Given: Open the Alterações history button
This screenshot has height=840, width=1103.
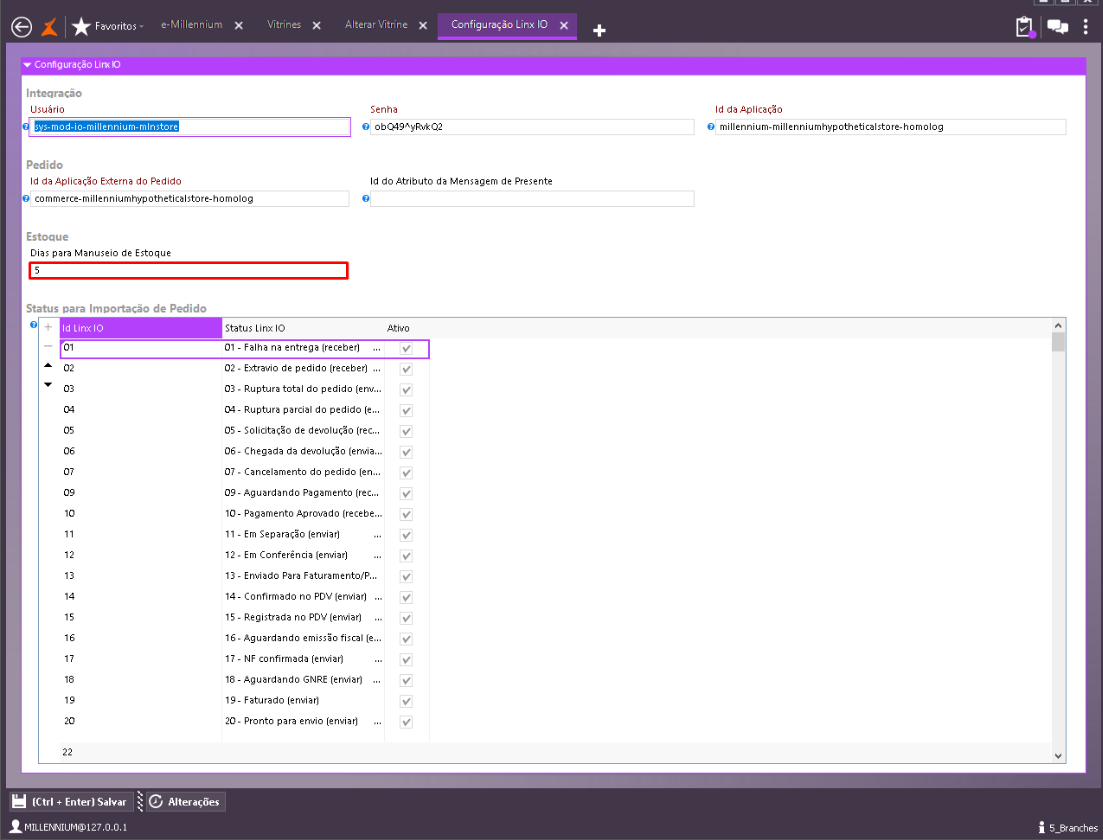Looking at the screenshot, I should point(186,802).
